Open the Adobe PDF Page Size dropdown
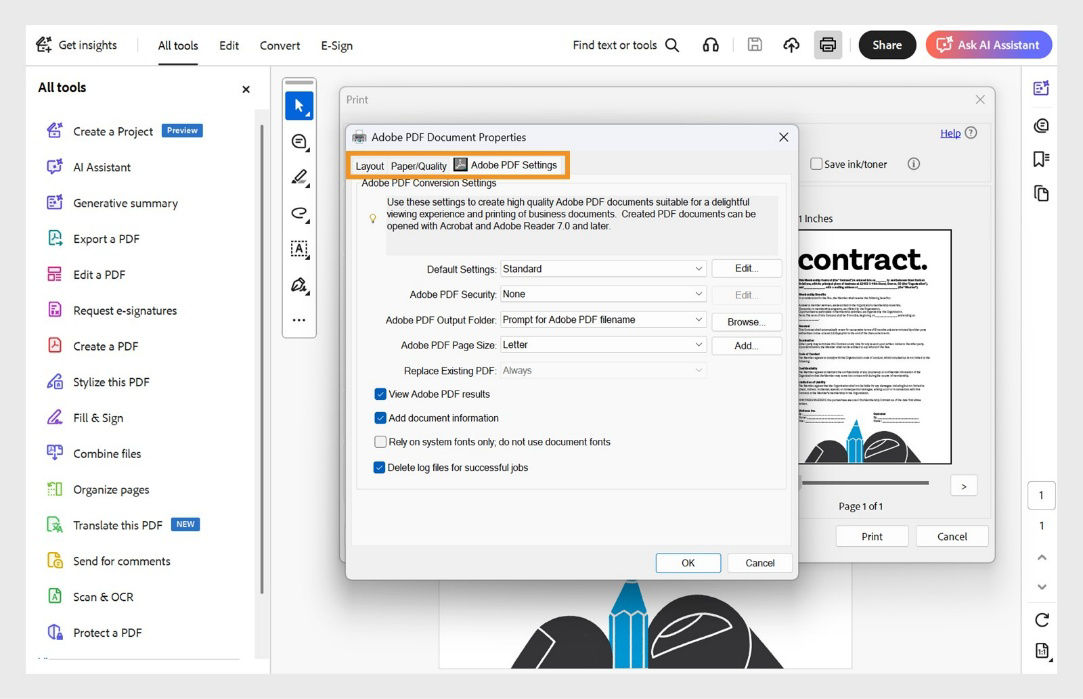 pos(698,344)
